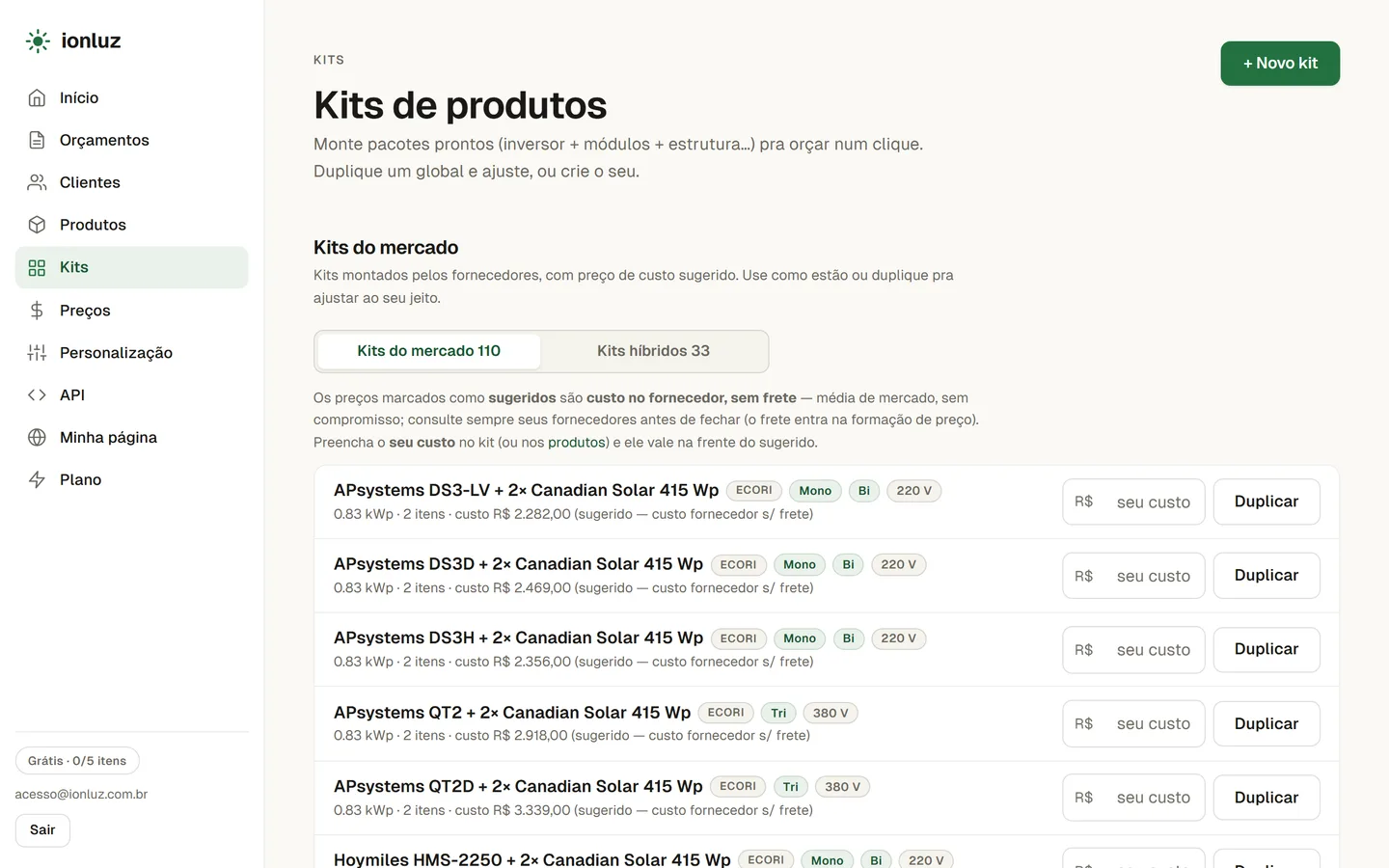Open Personalização settings page
This screenshot has height=868, width=1389.
click(x=131, y=353)
